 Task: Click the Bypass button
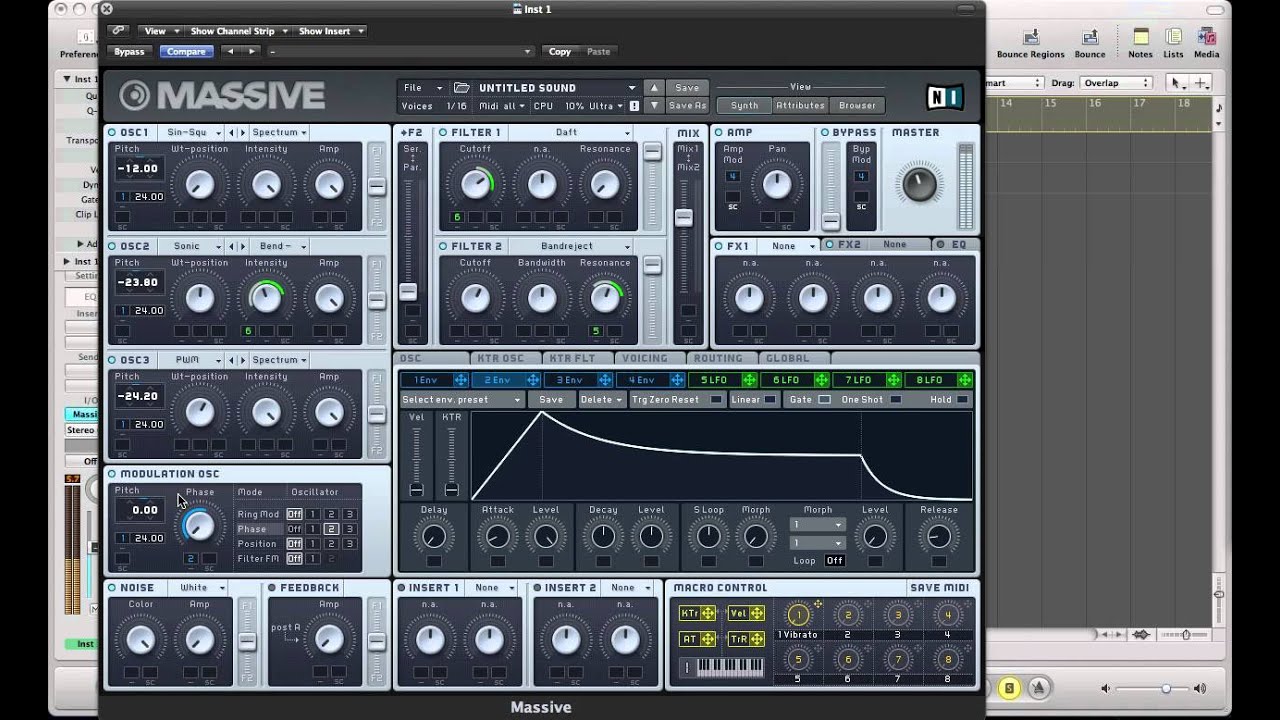(129, 51)
